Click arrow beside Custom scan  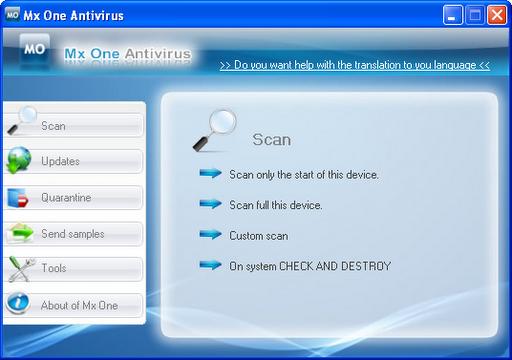[x=210, y=235]
